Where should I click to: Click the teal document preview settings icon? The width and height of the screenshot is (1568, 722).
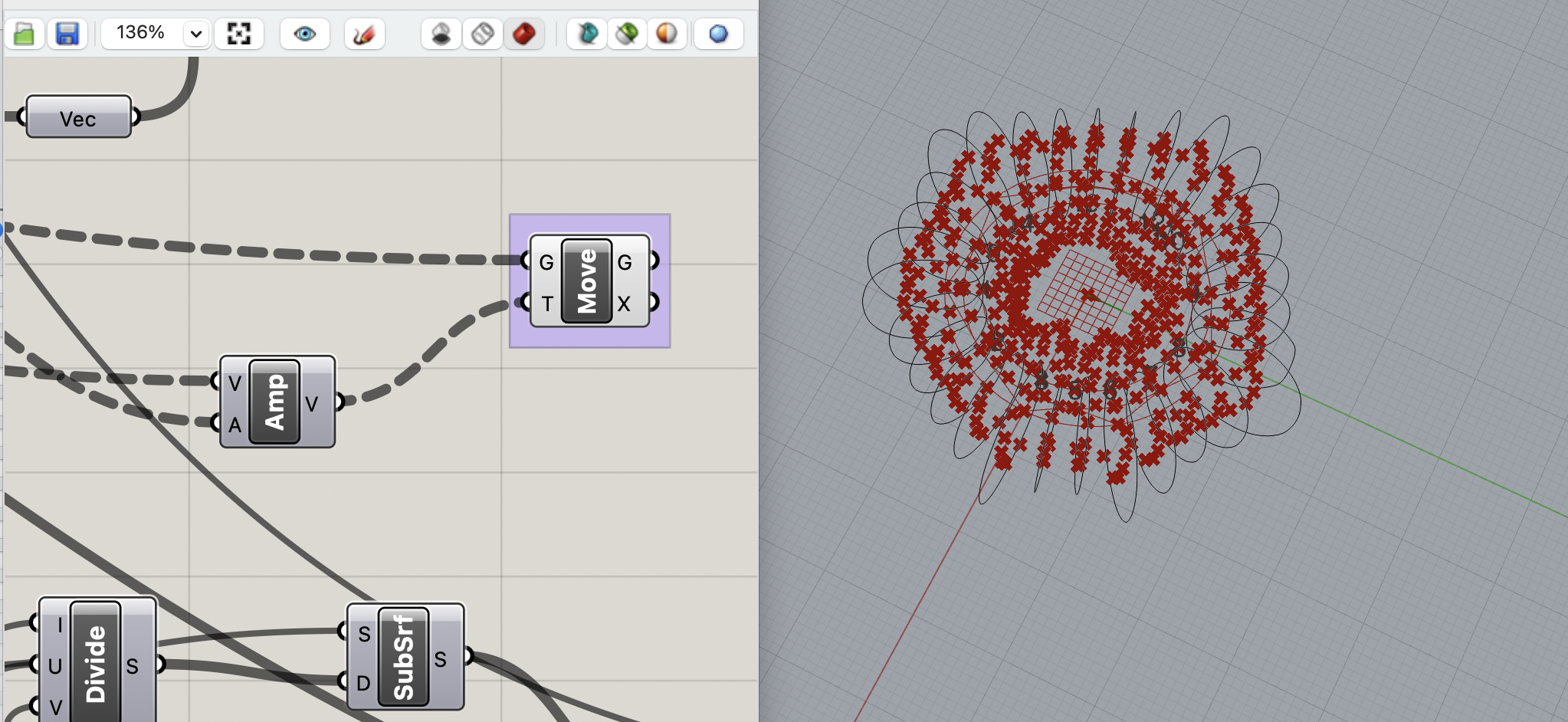[x=588, y=34]
